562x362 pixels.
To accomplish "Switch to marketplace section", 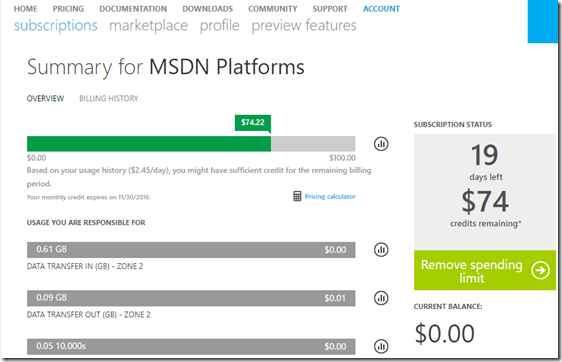I will (x=148, y=26).
